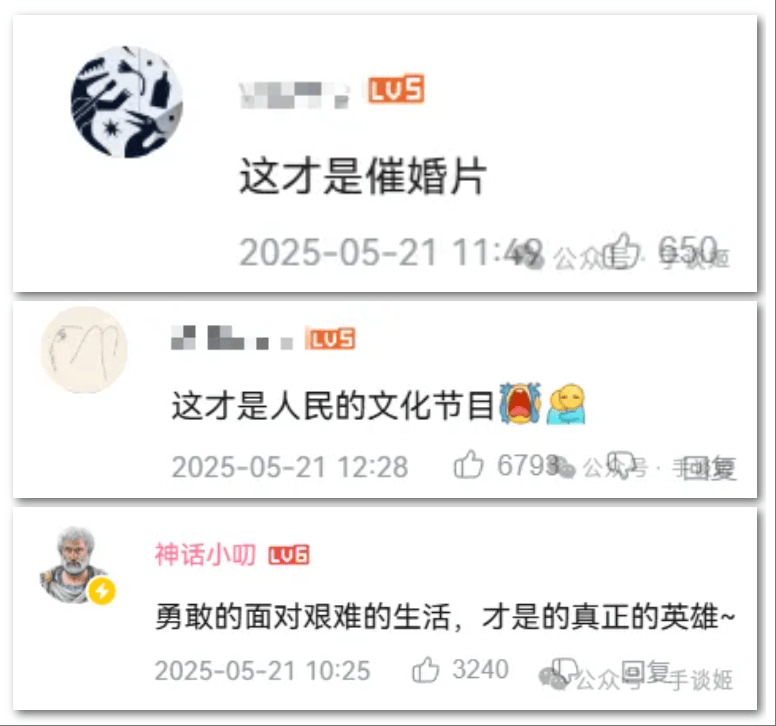The image size is (776, 726).
Task: Open the dark patterned avatar profile
Action: point(127,102)
